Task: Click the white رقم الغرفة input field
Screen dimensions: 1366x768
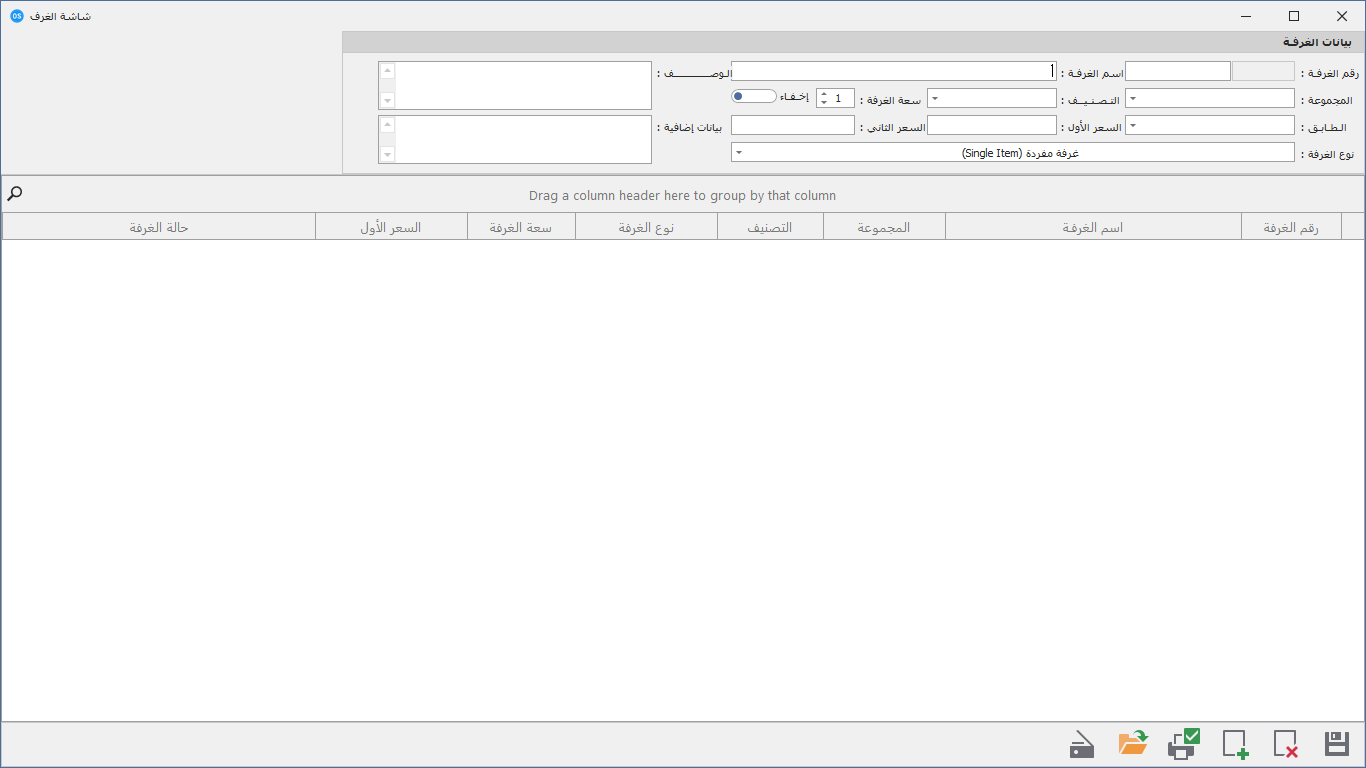Action: click(1178, 72)
